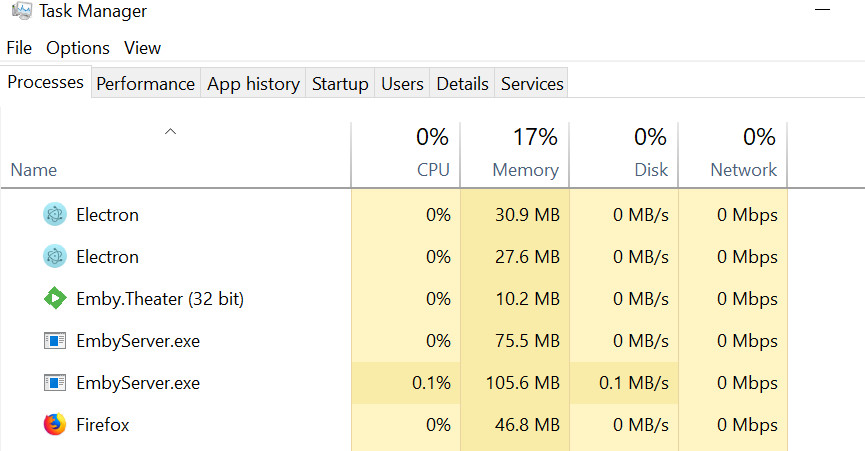Click the 105.6 MB EmbyServer.exe icon

tap(54, 383)
